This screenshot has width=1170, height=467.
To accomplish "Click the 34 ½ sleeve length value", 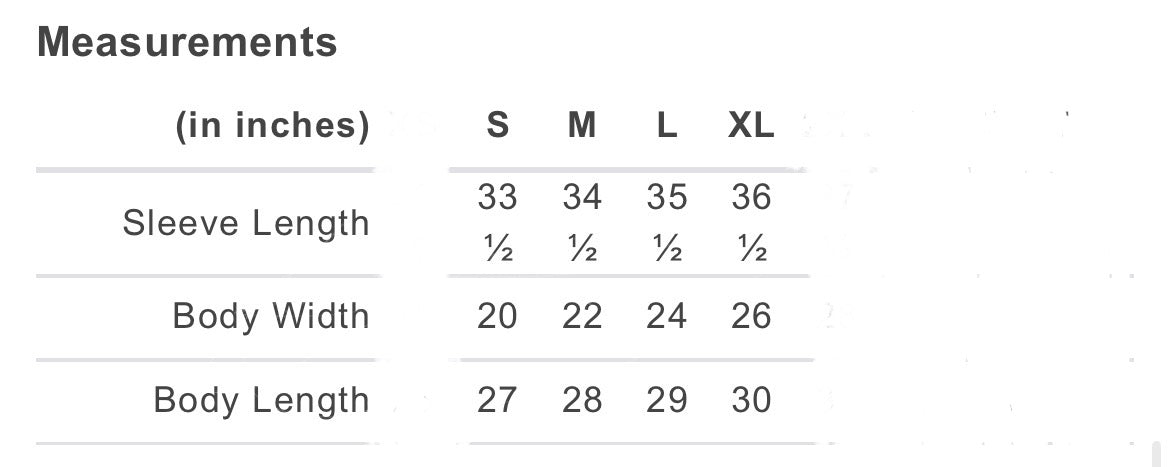I will pyautogui.click(x=582, y=222).
